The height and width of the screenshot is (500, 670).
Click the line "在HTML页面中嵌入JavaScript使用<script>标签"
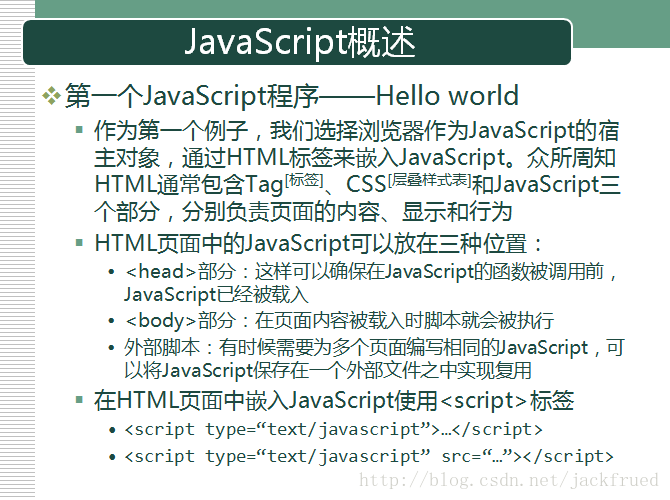point(334,401)
